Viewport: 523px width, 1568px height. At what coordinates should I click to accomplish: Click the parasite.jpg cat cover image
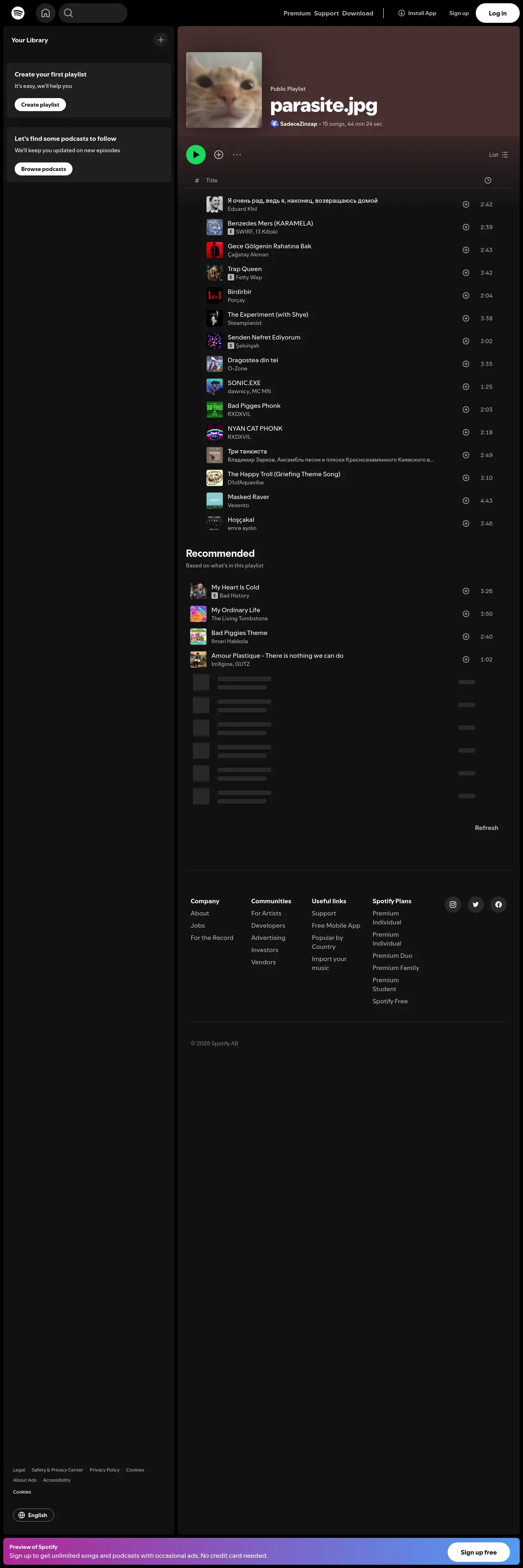click(x=224, y=90)
